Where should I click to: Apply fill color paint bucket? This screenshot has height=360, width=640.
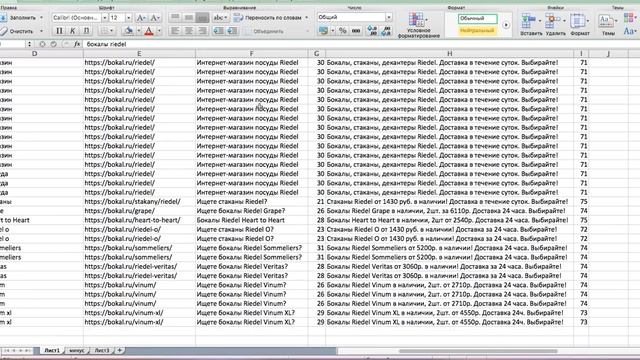(x=129, y=31)
